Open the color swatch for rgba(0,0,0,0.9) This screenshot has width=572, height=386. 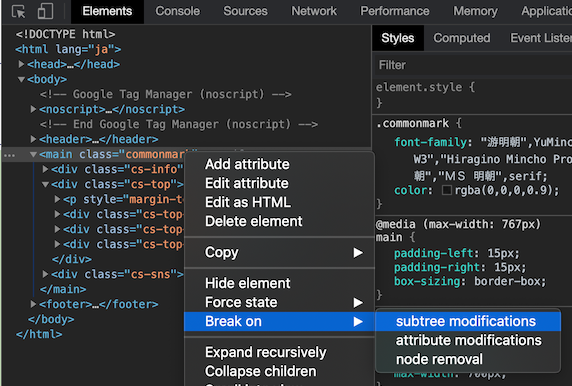pyautogui.click(x=447, y=190)
